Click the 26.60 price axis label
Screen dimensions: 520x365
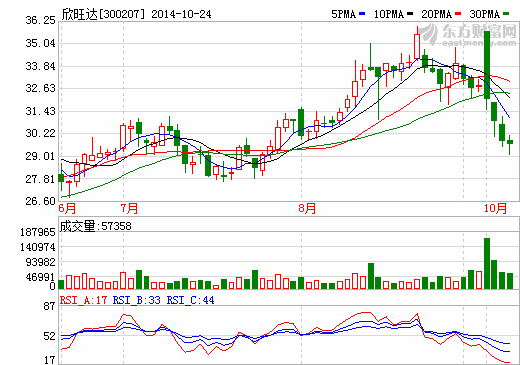pos(41,201)
